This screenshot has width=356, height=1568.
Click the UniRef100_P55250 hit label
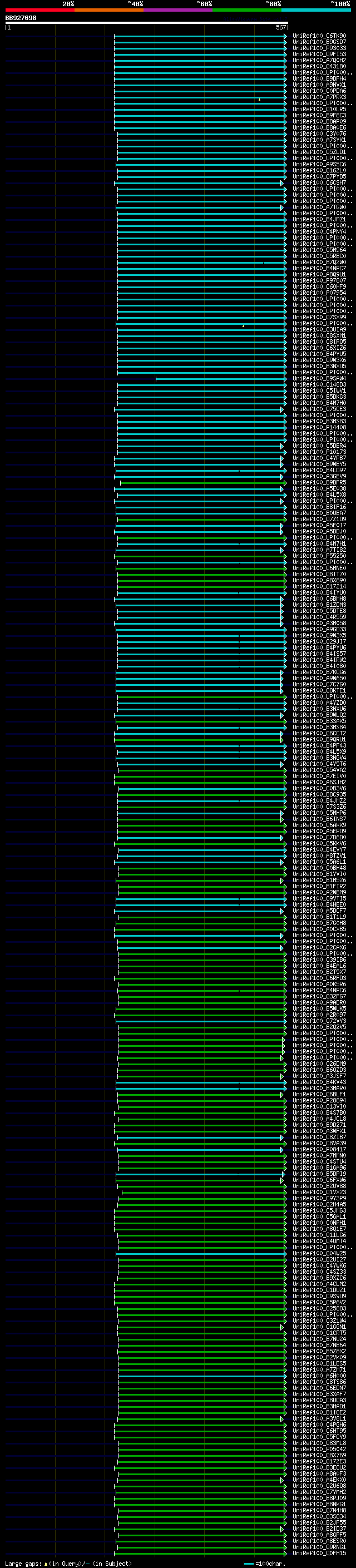(x=319, y=556)
